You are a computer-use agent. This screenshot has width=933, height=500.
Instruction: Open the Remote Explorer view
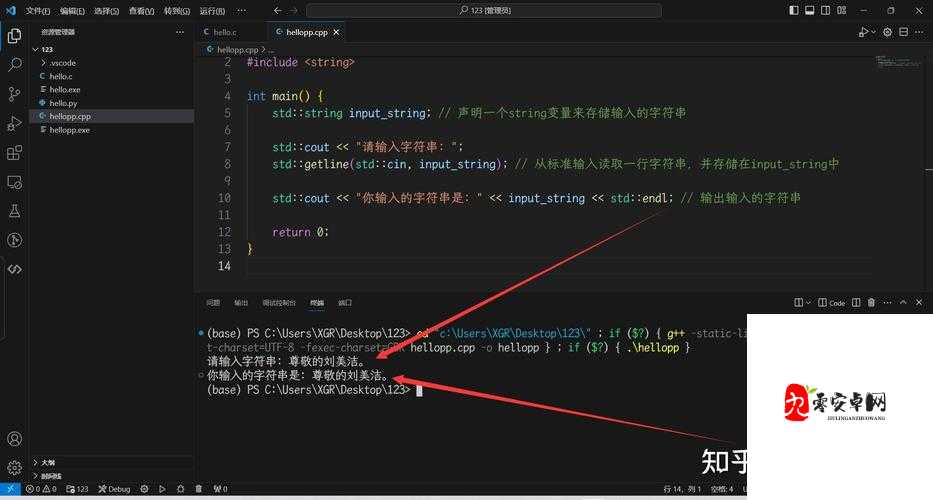coord(14,182)
